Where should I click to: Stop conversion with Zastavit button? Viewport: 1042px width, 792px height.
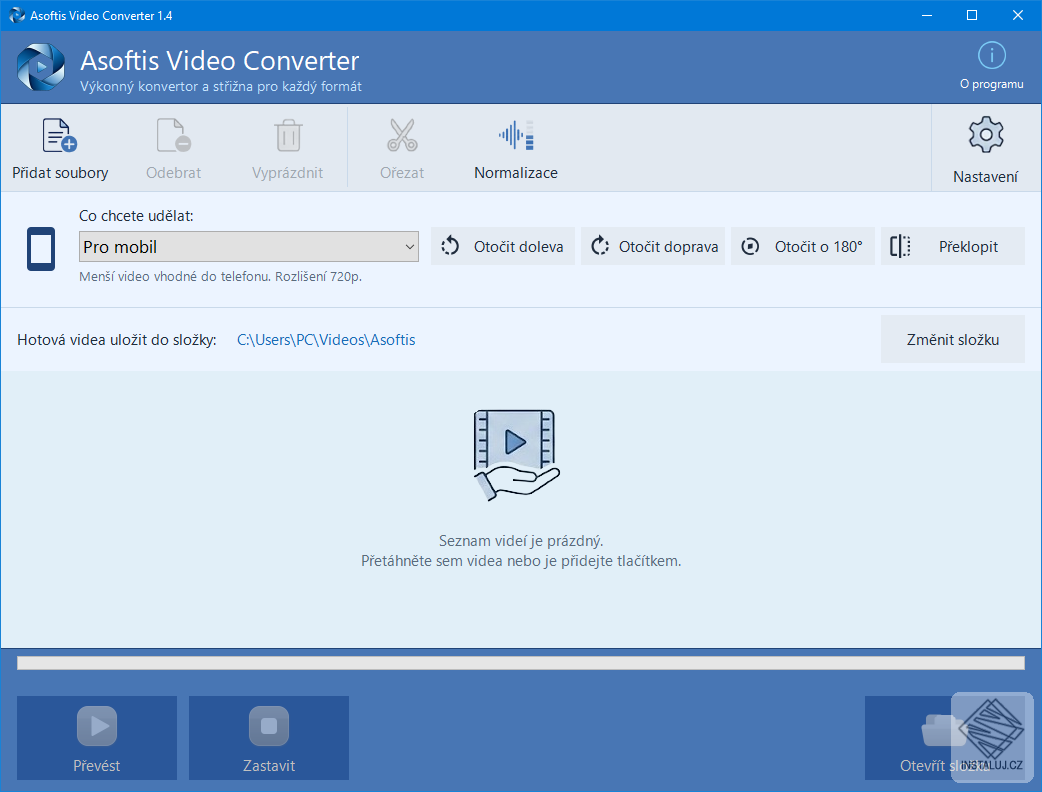click(269, 738)
